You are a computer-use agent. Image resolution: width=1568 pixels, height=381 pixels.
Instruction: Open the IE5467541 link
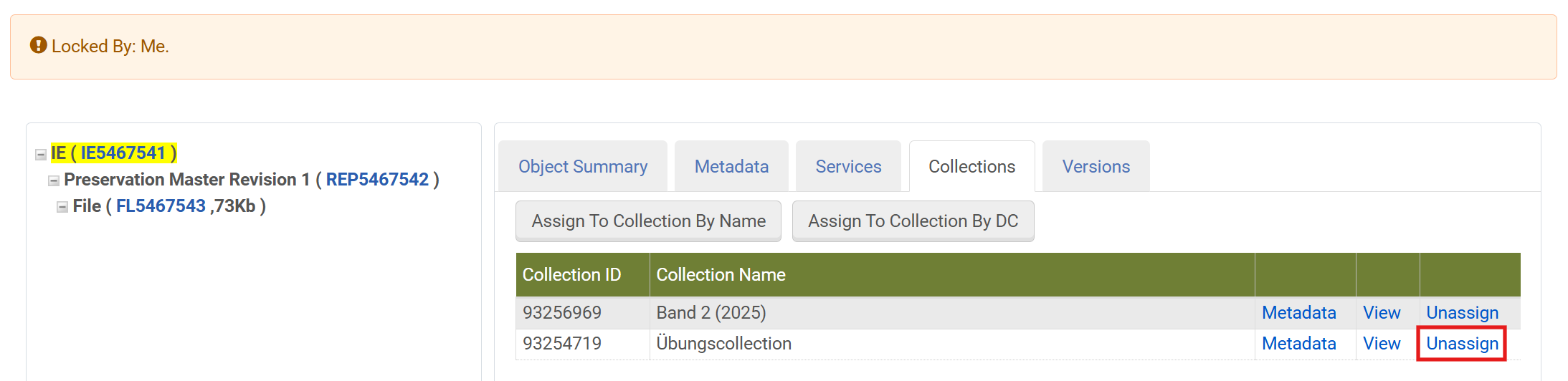coord(123,153)
